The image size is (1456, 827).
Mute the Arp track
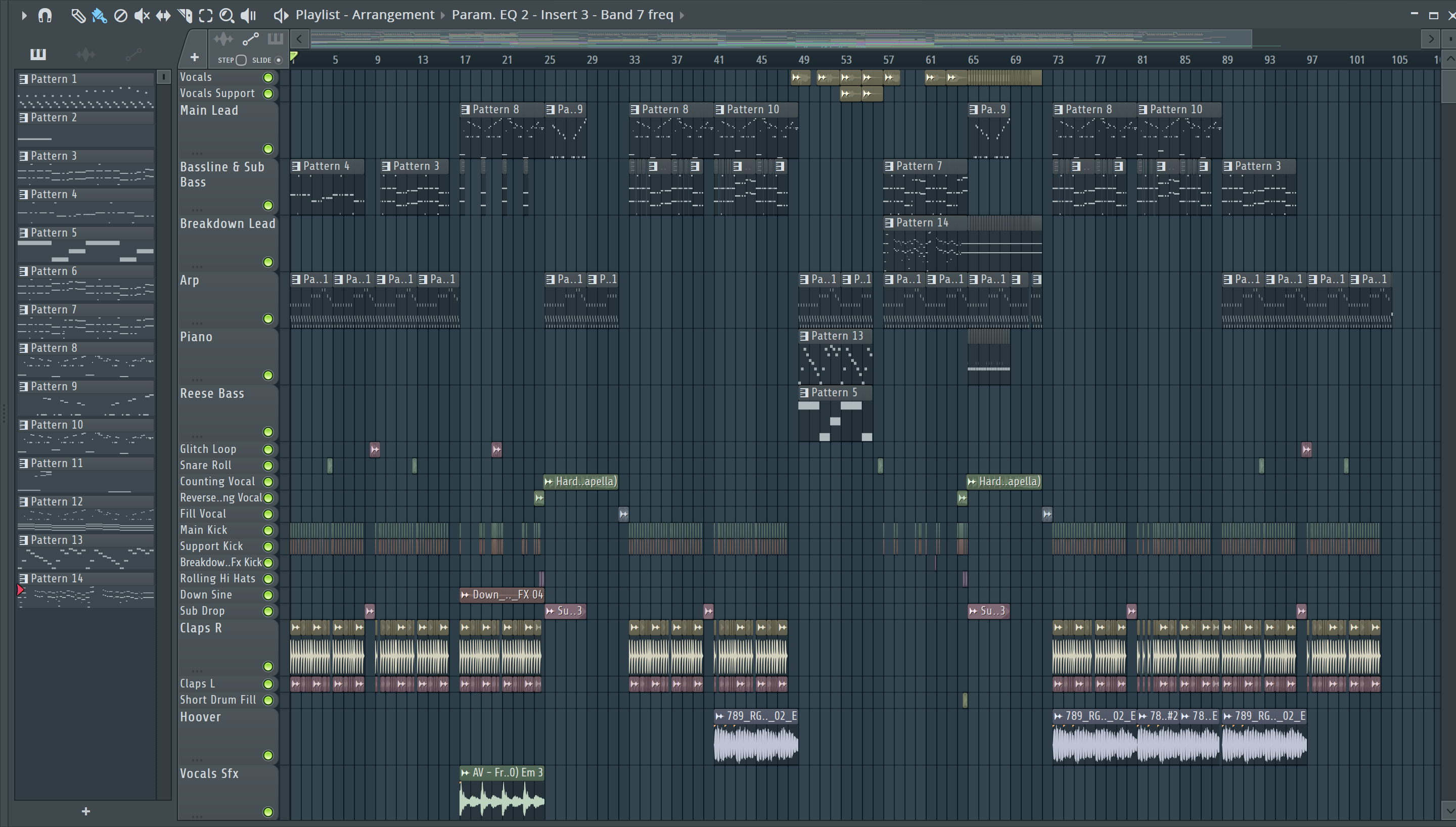268,318
